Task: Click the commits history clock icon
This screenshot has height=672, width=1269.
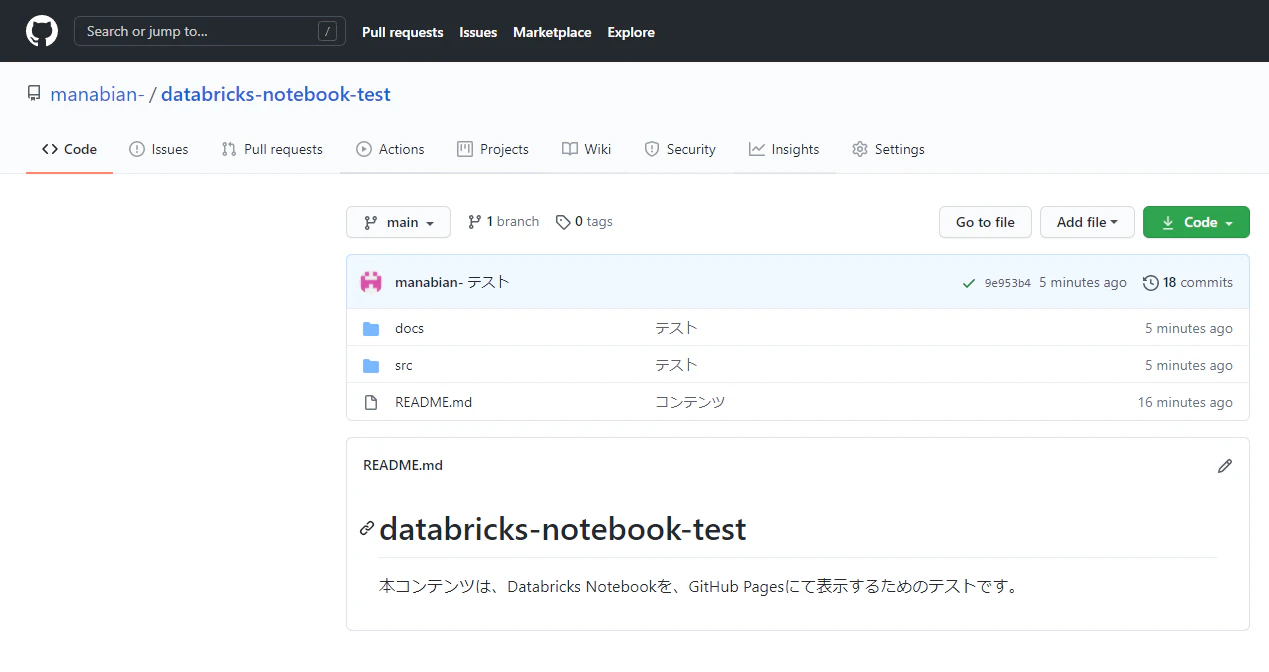Action: pos(1151,283)
